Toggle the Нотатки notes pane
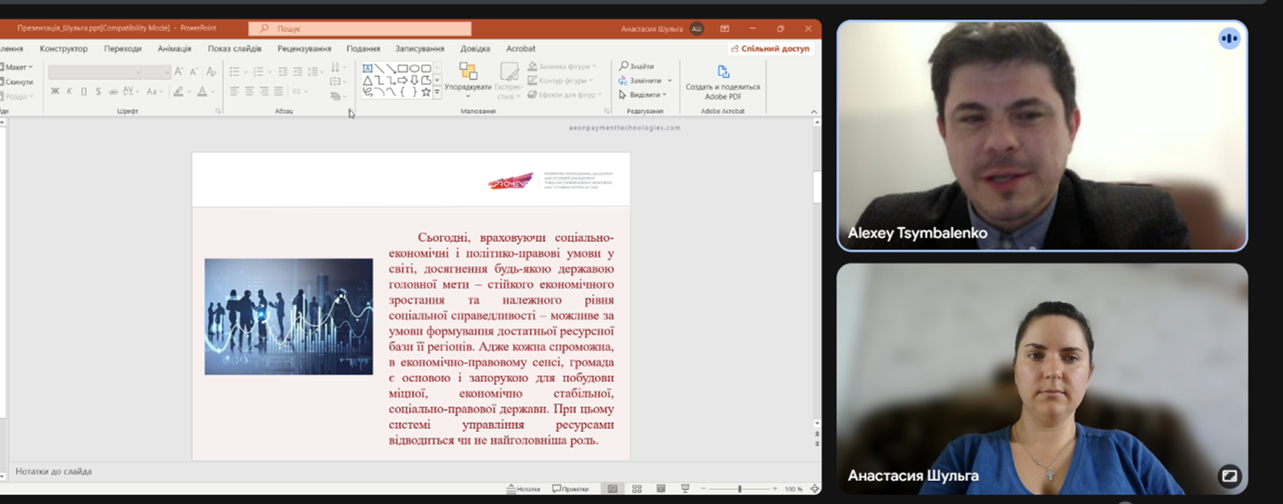Screen dimensions: 1283x504 pos(524,489)
